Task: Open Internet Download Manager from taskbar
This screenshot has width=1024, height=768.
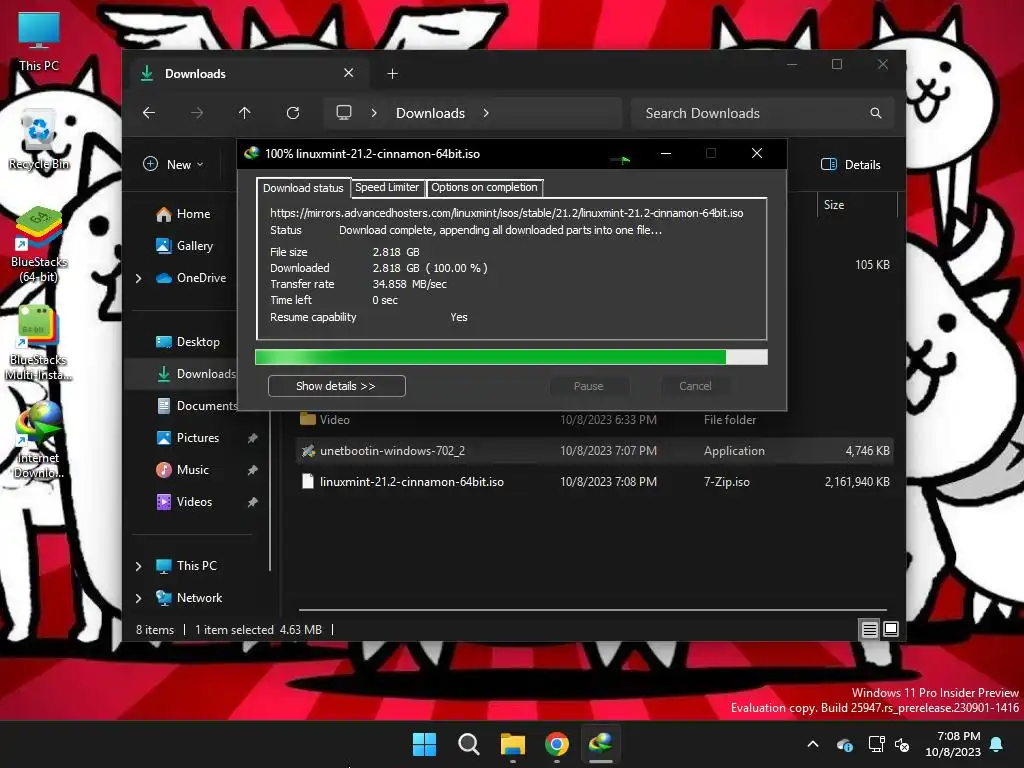Action: tap(601, 744)
